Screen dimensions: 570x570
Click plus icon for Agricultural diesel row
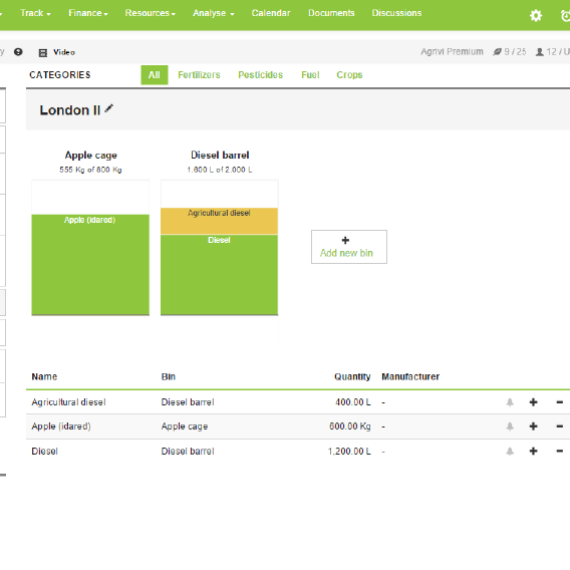(x=533, y=402)
